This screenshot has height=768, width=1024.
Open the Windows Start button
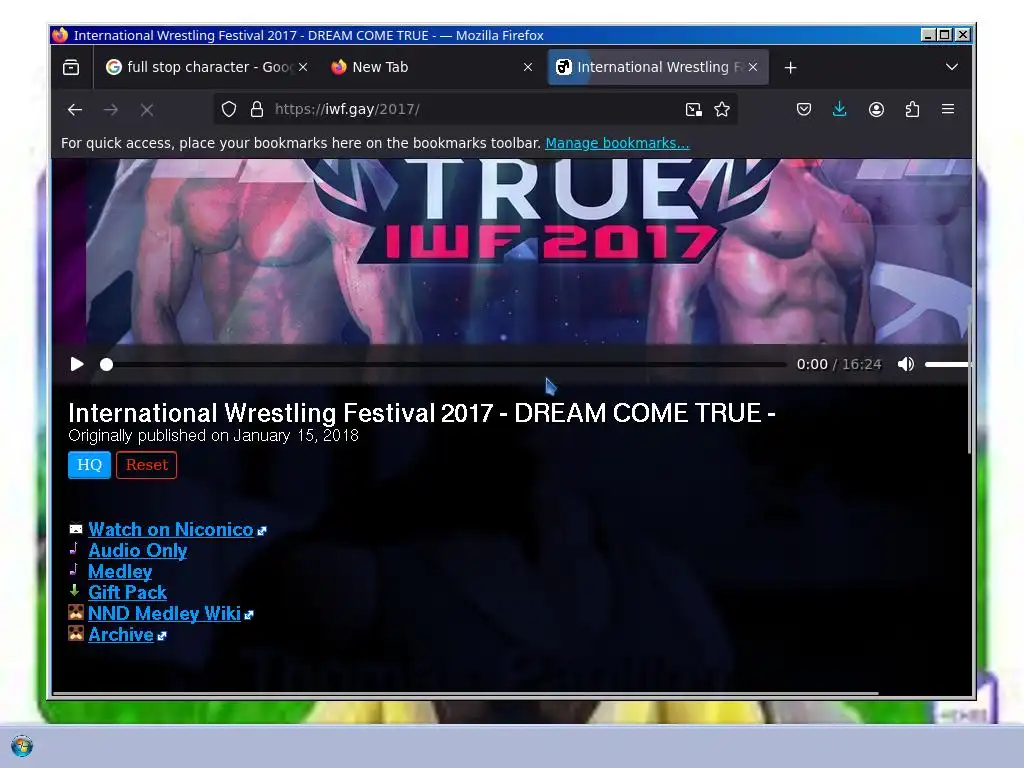(x=22, y=746)
